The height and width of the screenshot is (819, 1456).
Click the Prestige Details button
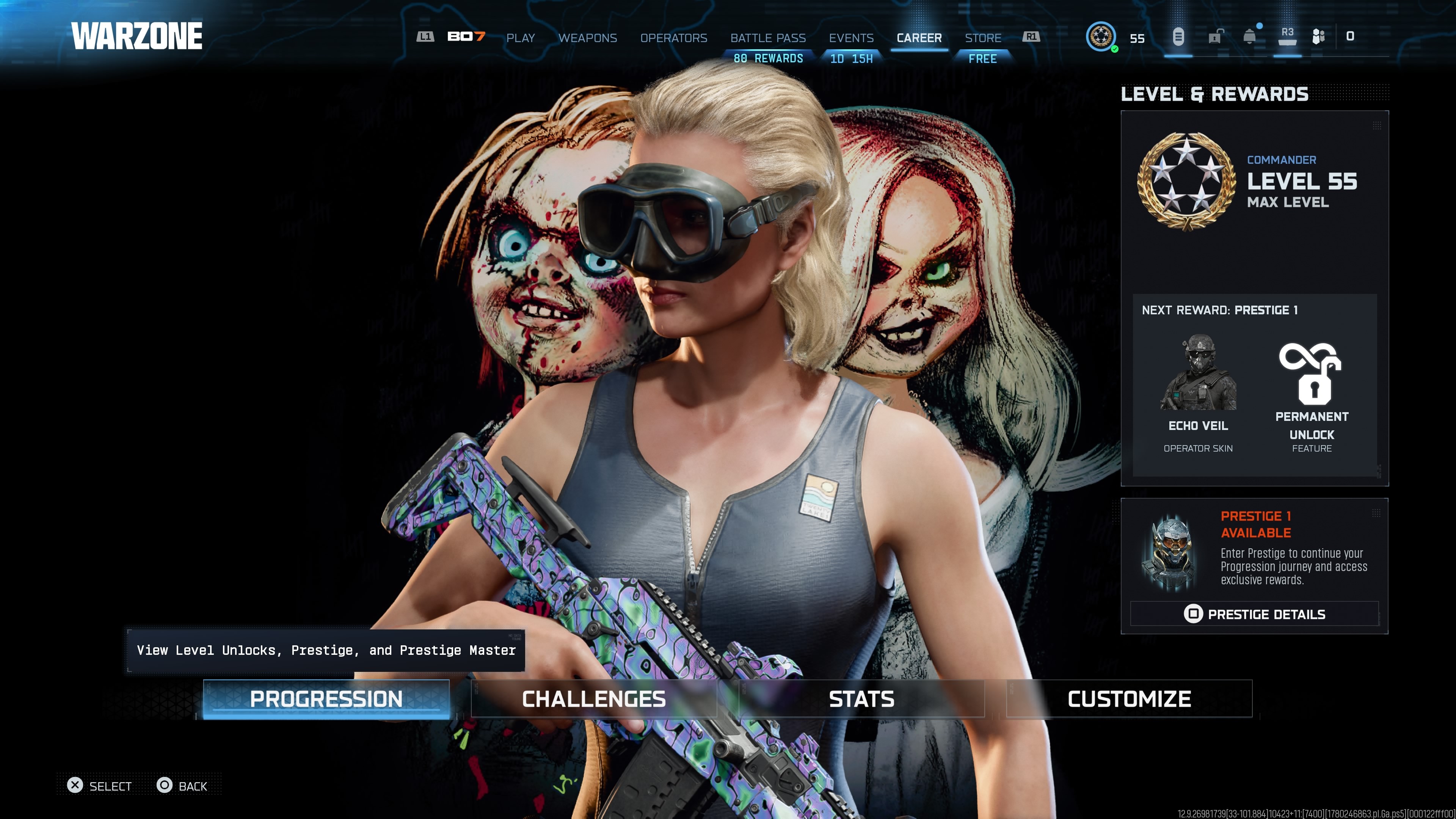(x=1254, y=614)
